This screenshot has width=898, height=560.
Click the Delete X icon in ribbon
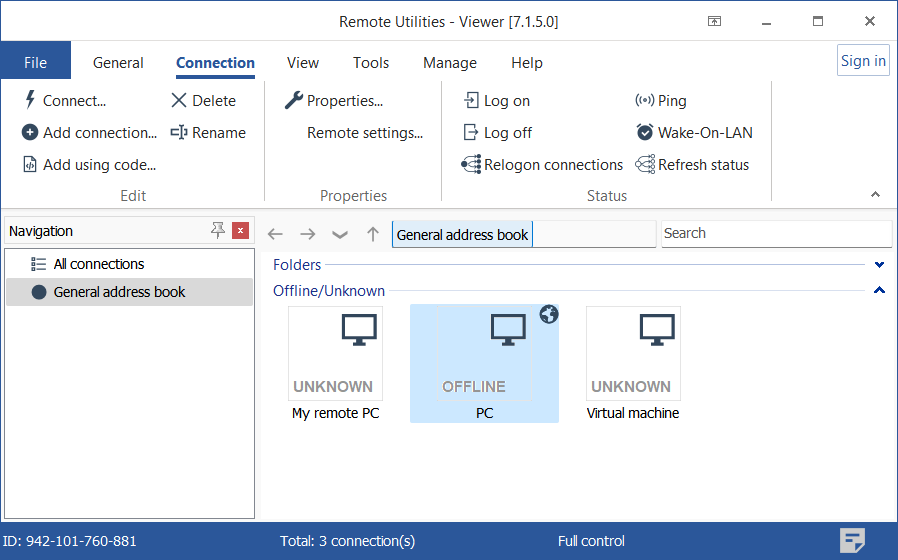click(x=179, y=100)
